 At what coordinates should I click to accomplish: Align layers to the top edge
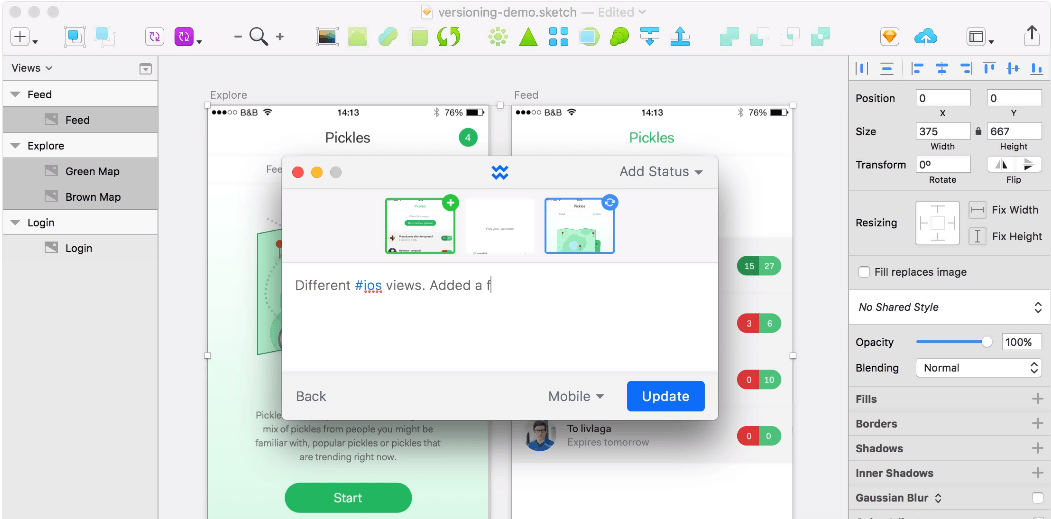(x=989, y=68)
